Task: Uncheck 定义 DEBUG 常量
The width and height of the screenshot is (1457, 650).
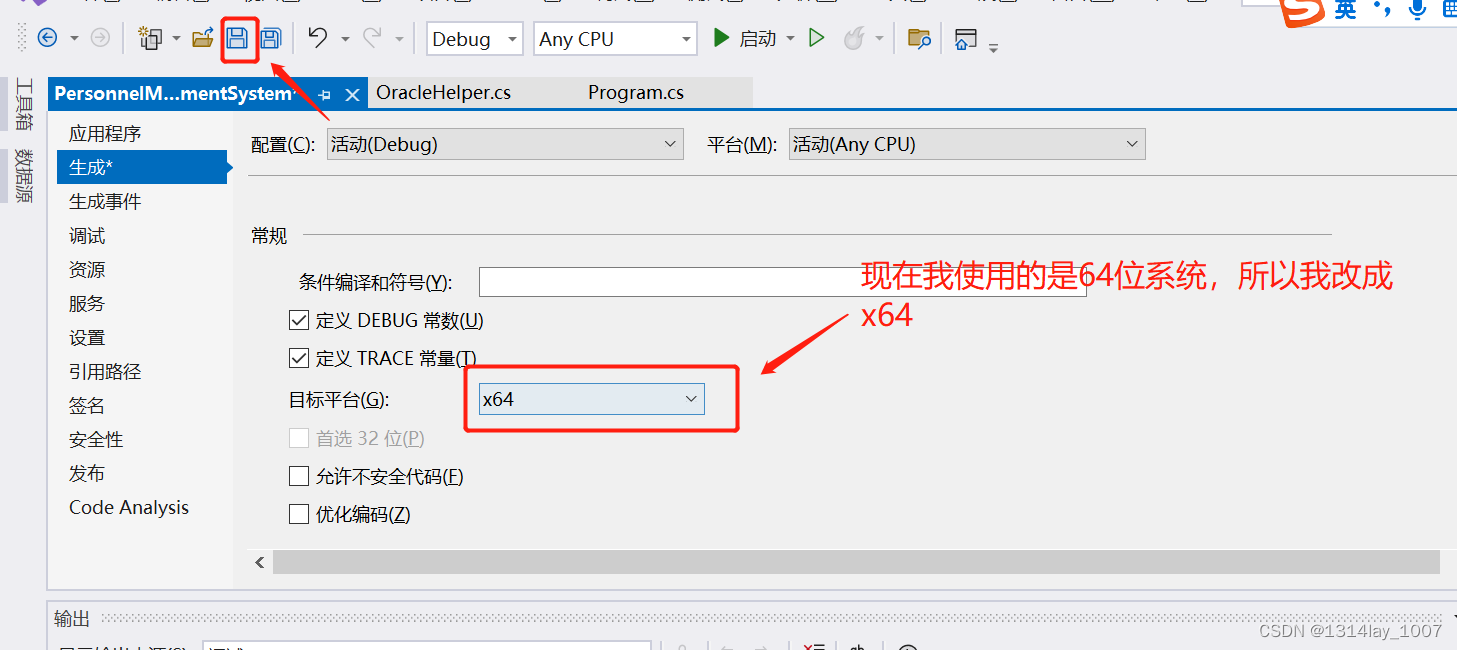Action: (x=298, y=319)
